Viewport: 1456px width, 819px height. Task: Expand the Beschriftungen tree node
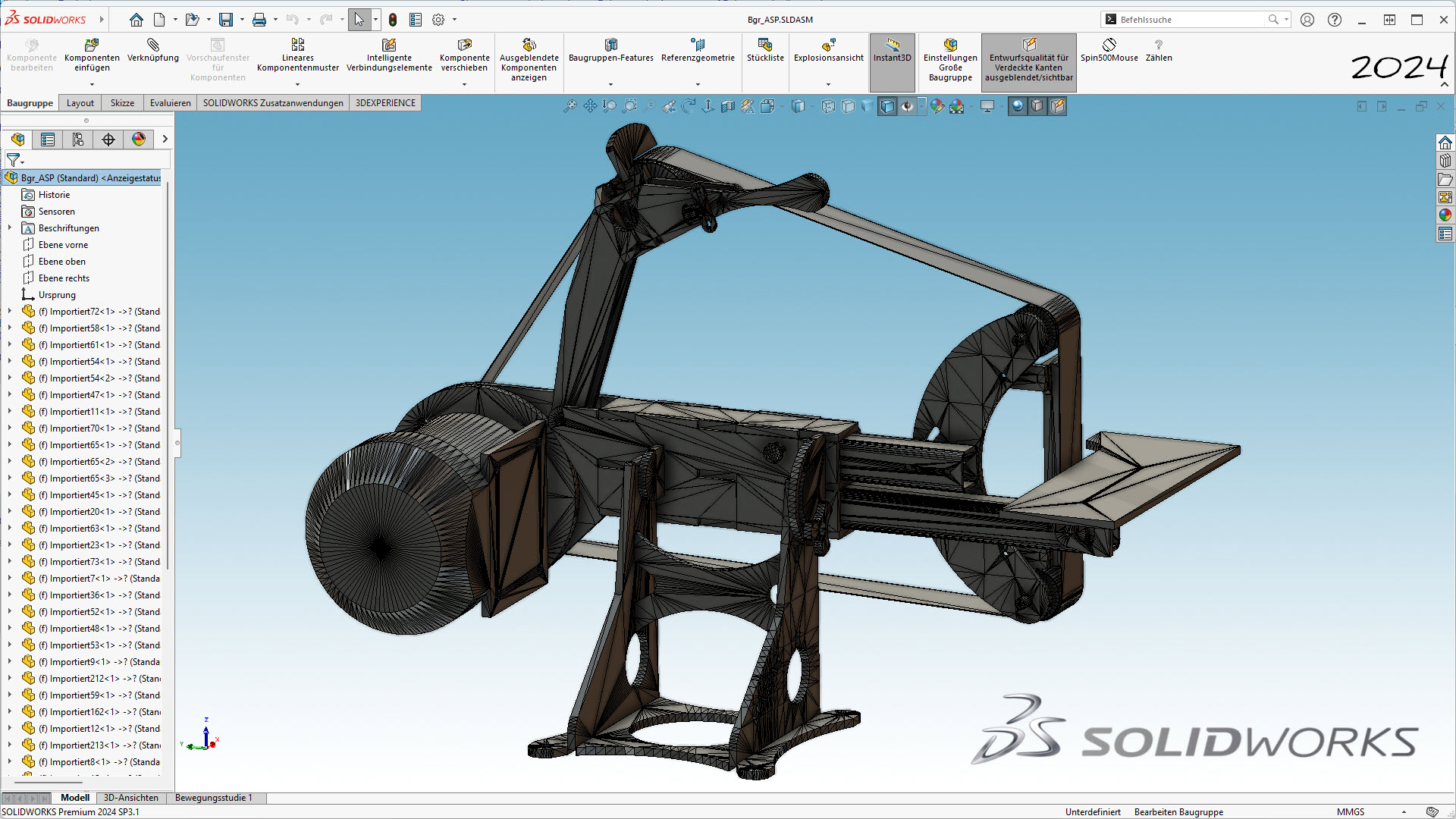click(x=10, y=227)
